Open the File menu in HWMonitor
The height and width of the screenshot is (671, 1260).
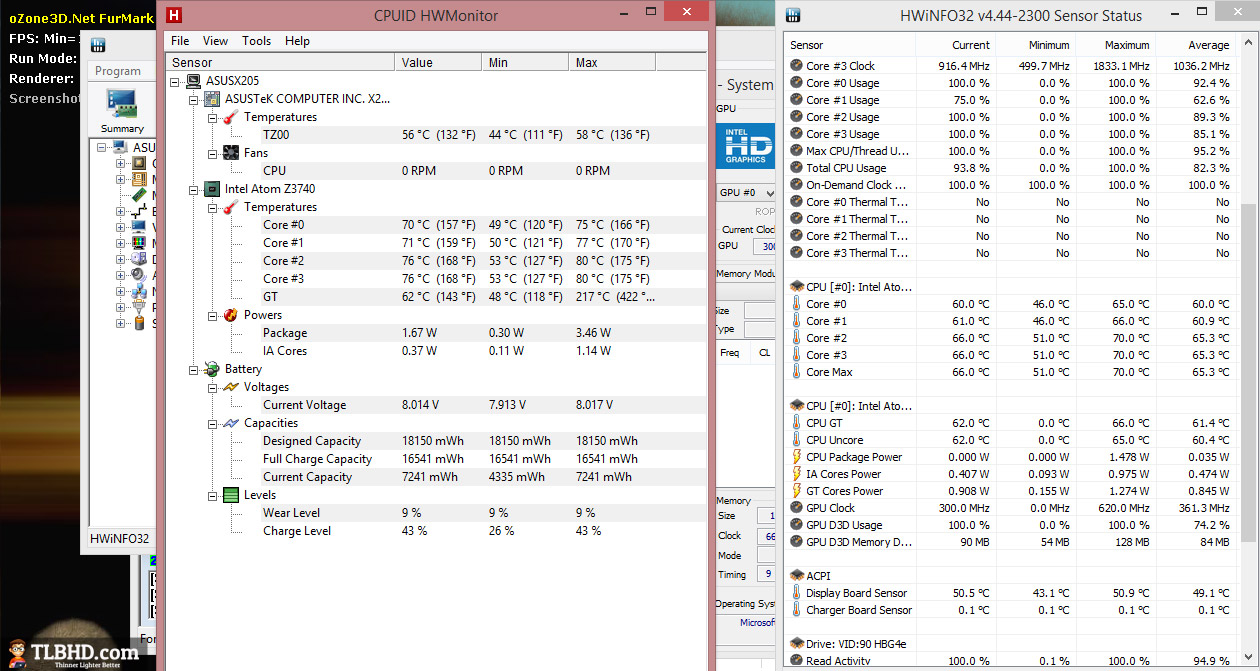tap(180, 41)
